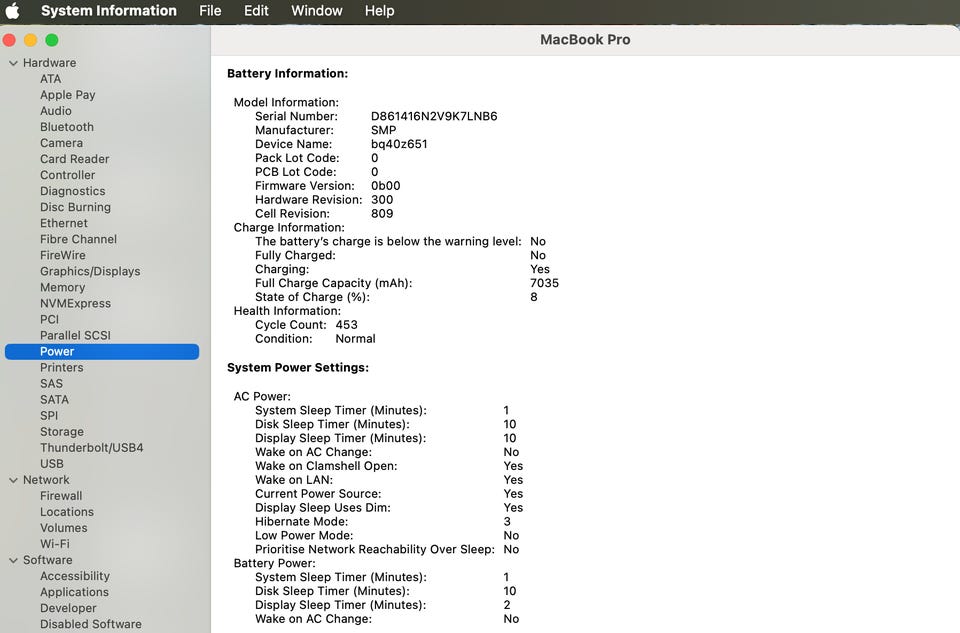The height and width of the screenshot is (633, 960).
Task: Open the Edit menu
Action: click(256, 10)
